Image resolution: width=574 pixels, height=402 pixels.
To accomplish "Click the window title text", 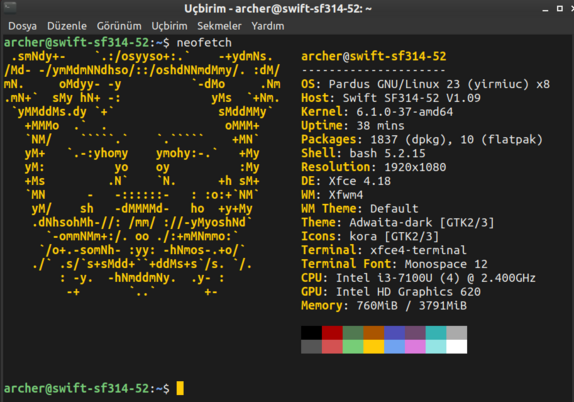I will pos(278,8).
